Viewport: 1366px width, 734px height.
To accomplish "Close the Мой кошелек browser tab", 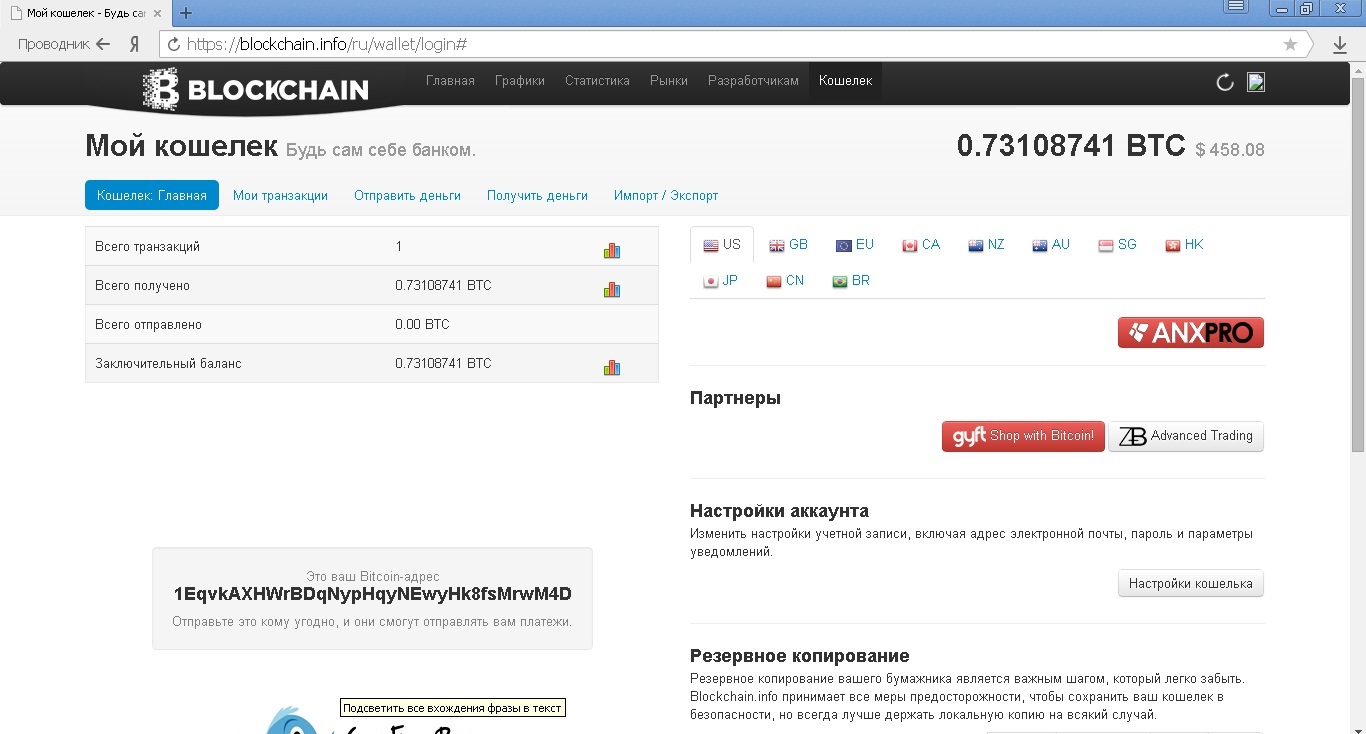I will tap(157, 13).
